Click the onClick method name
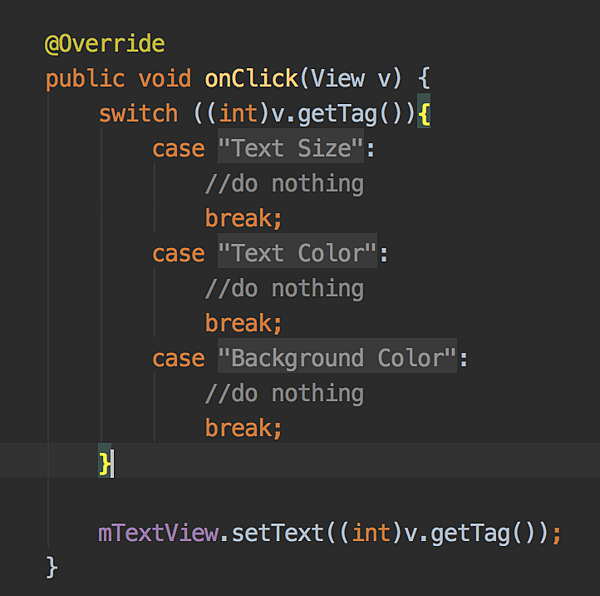This screenshot has width=600, height=596. 251,78
